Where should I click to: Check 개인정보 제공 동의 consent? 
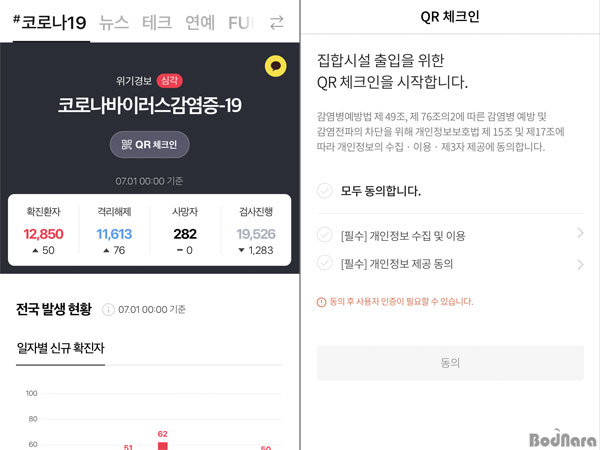click(324, 263)
